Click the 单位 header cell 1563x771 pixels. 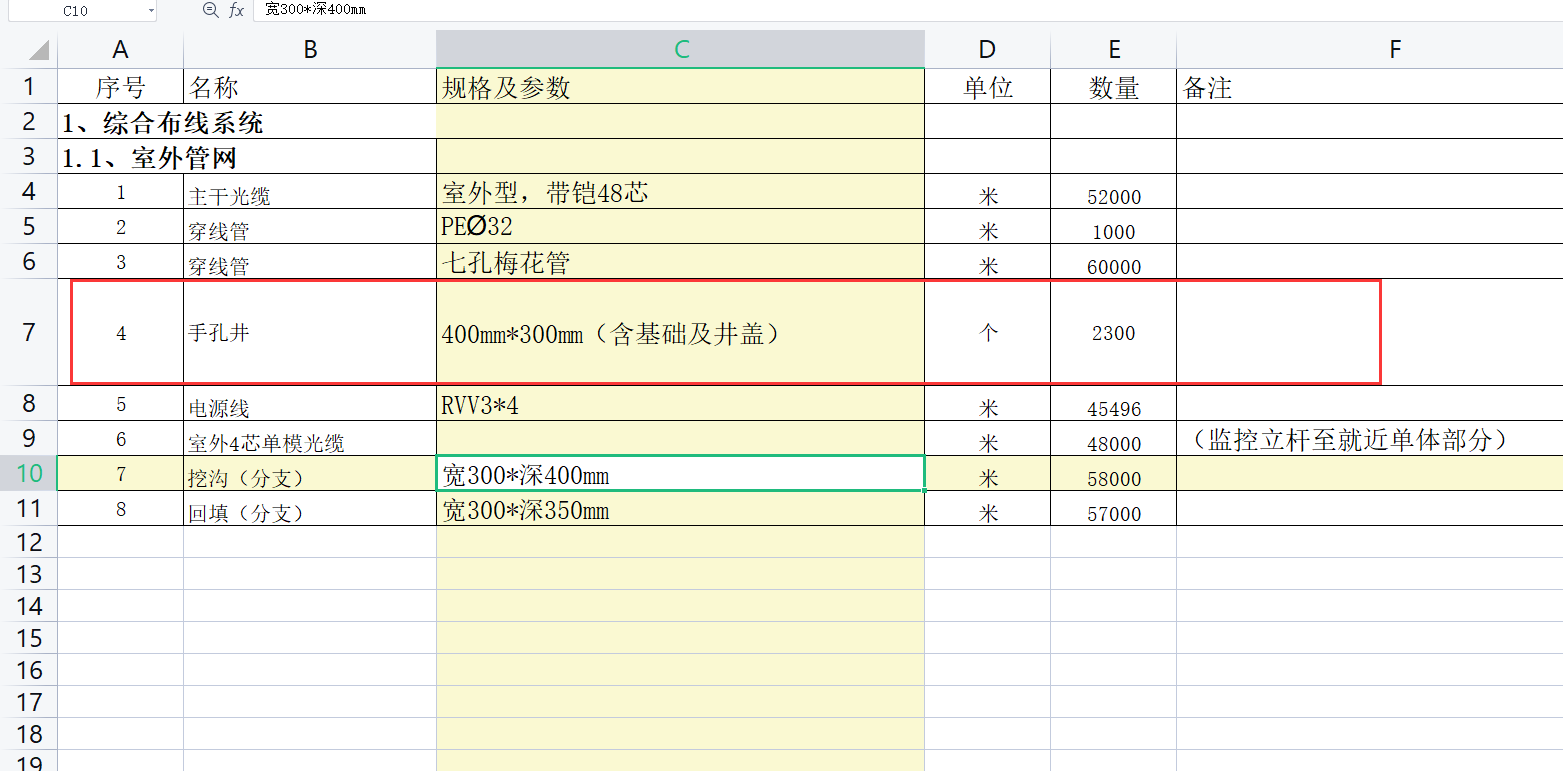click(x=988, y=87)
